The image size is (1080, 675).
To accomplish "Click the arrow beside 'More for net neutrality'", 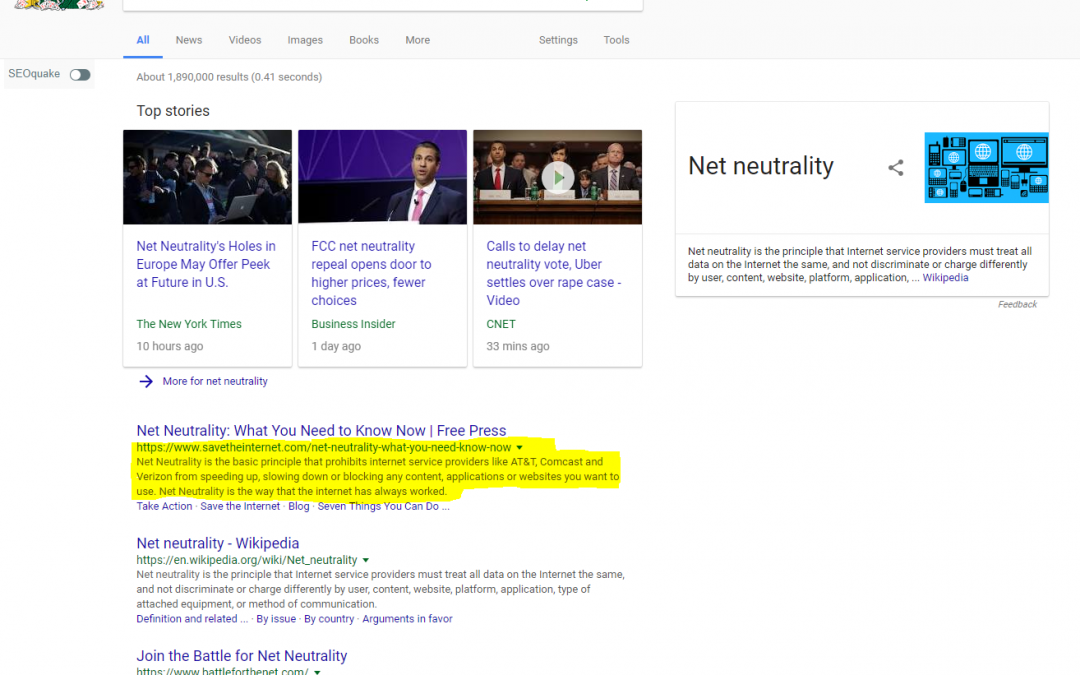I will (146, 381).
